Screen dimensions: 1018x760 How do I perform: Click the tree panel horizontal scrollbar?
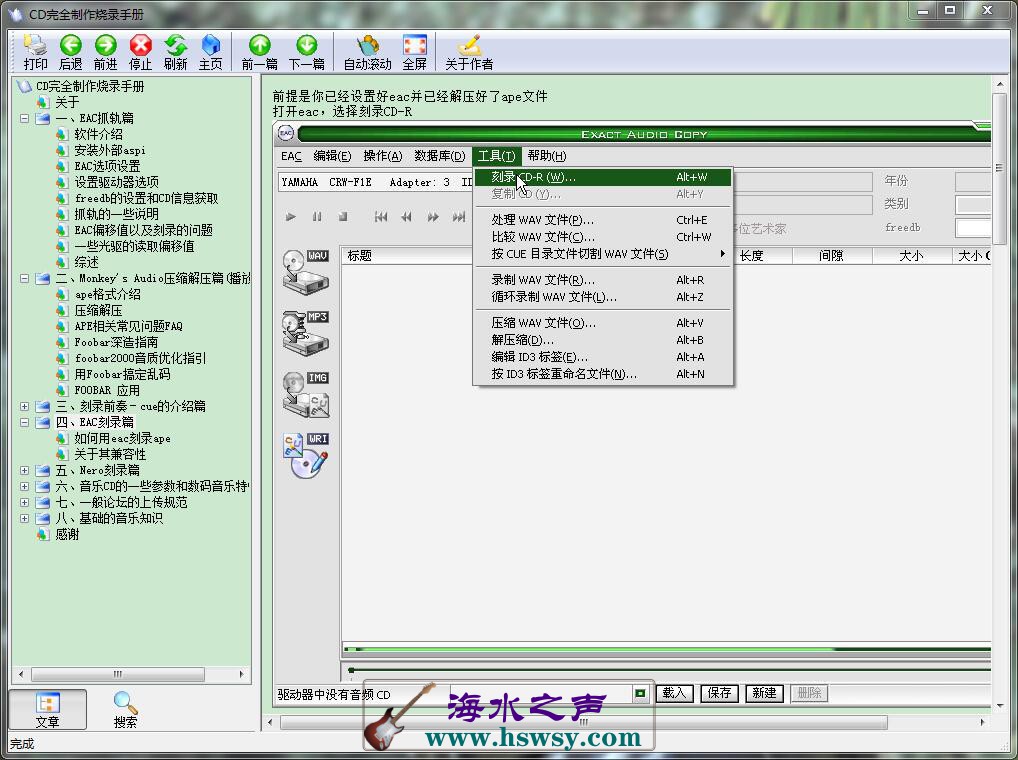point(118,674)
